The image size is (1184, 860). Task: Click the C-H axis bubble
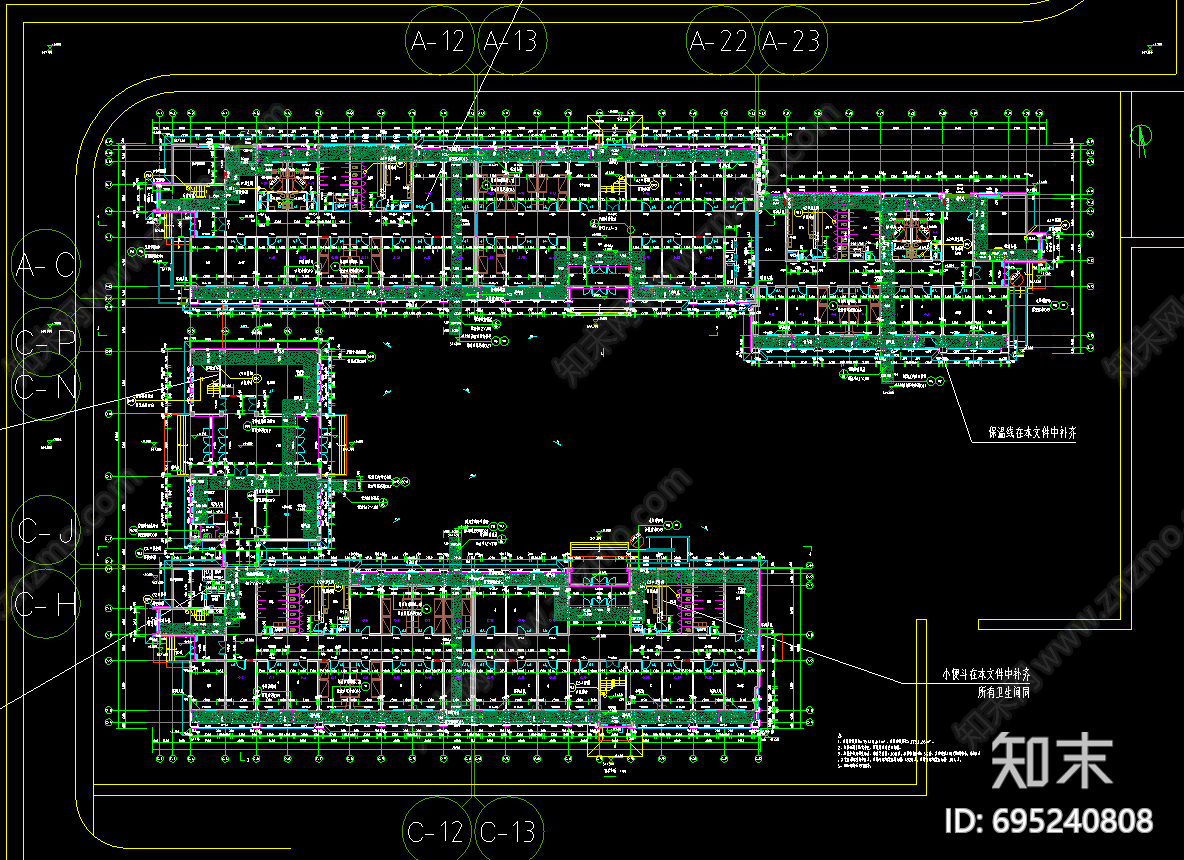[x=46, y=604]
